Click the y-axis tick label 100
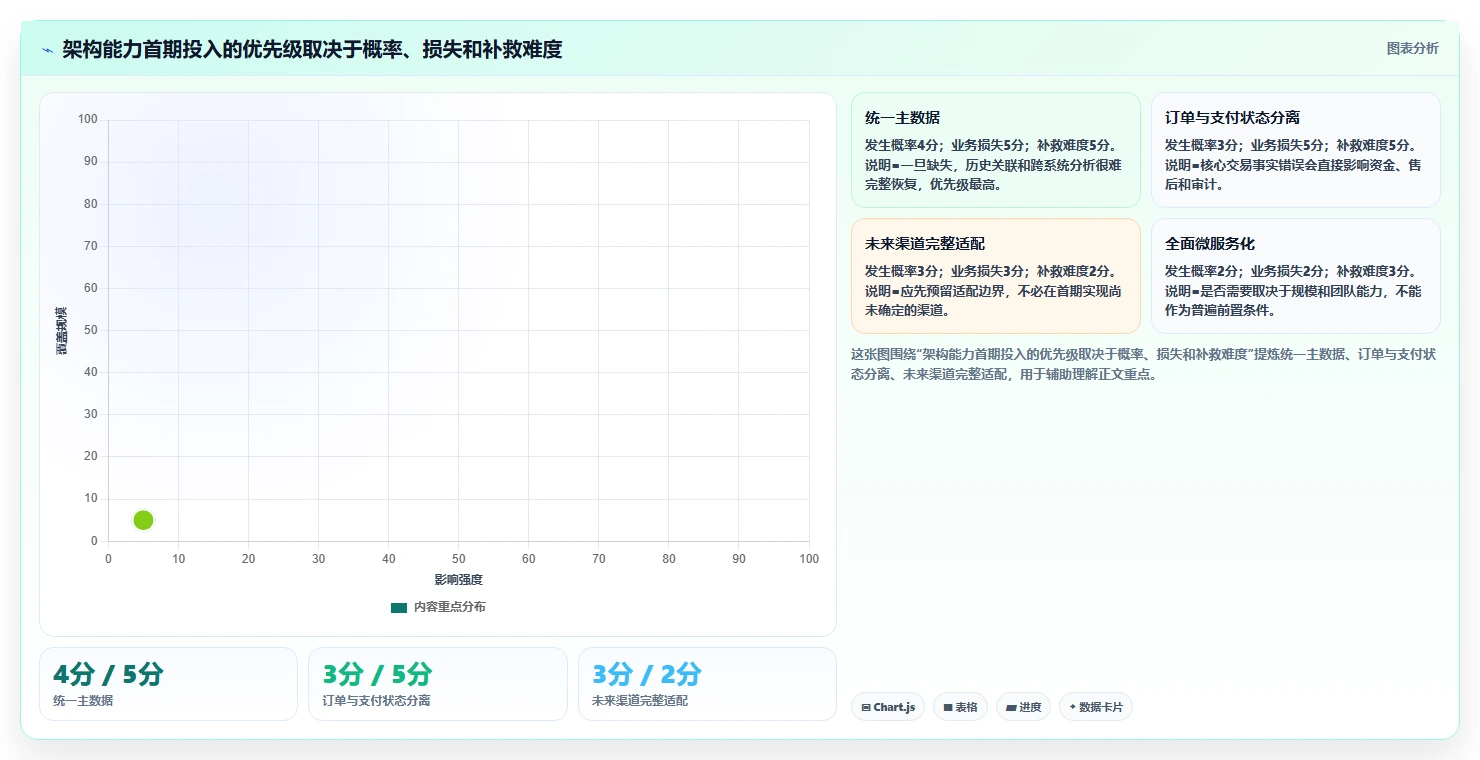Viewport: 1480px width, 760px height. tap(88, 120)
